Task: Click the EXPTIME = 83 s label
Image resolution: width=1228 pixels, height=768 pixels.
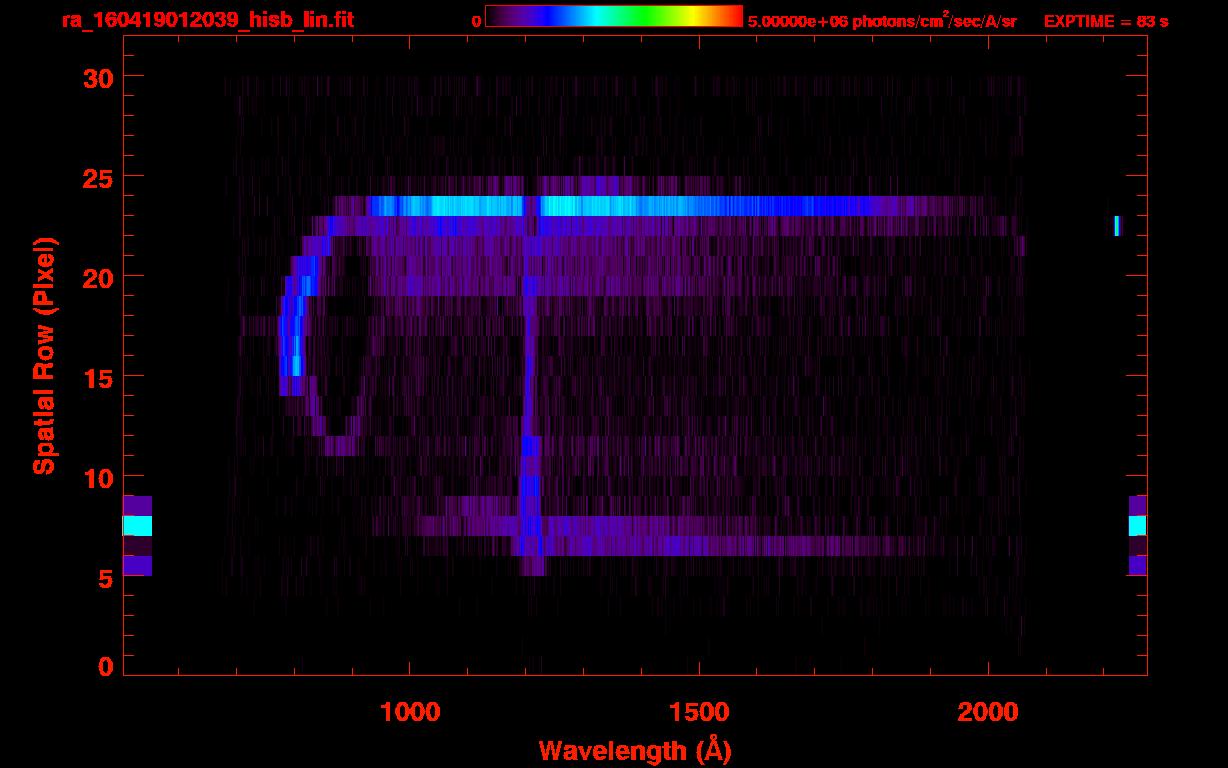Action: tap(1105, 21)
